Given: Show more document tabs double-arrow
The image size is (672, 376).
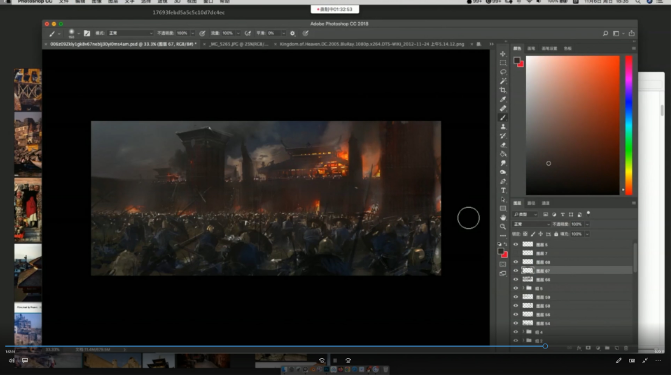Looking at the screenshot, I should coord(492,44).
